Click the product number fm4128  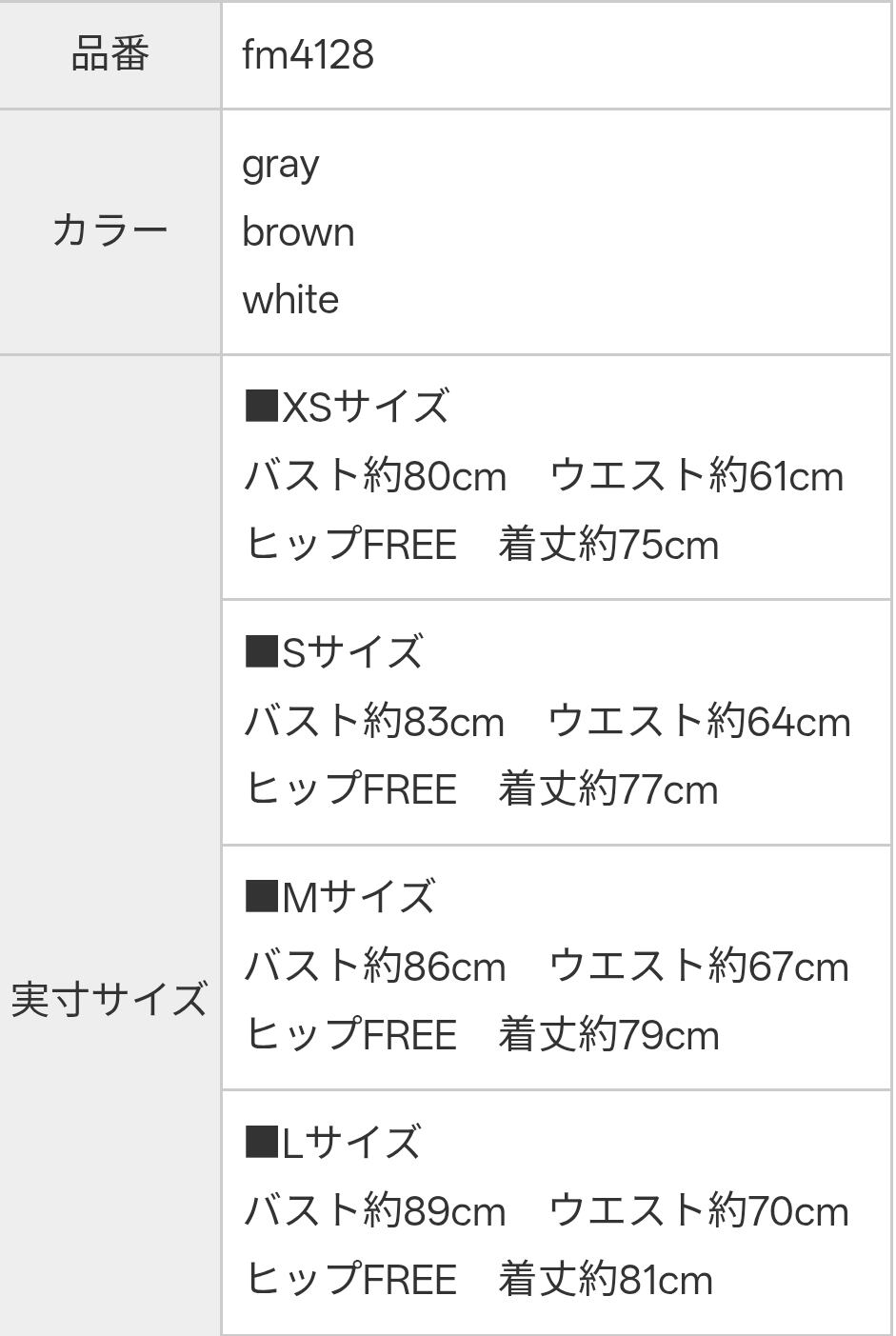308,54
